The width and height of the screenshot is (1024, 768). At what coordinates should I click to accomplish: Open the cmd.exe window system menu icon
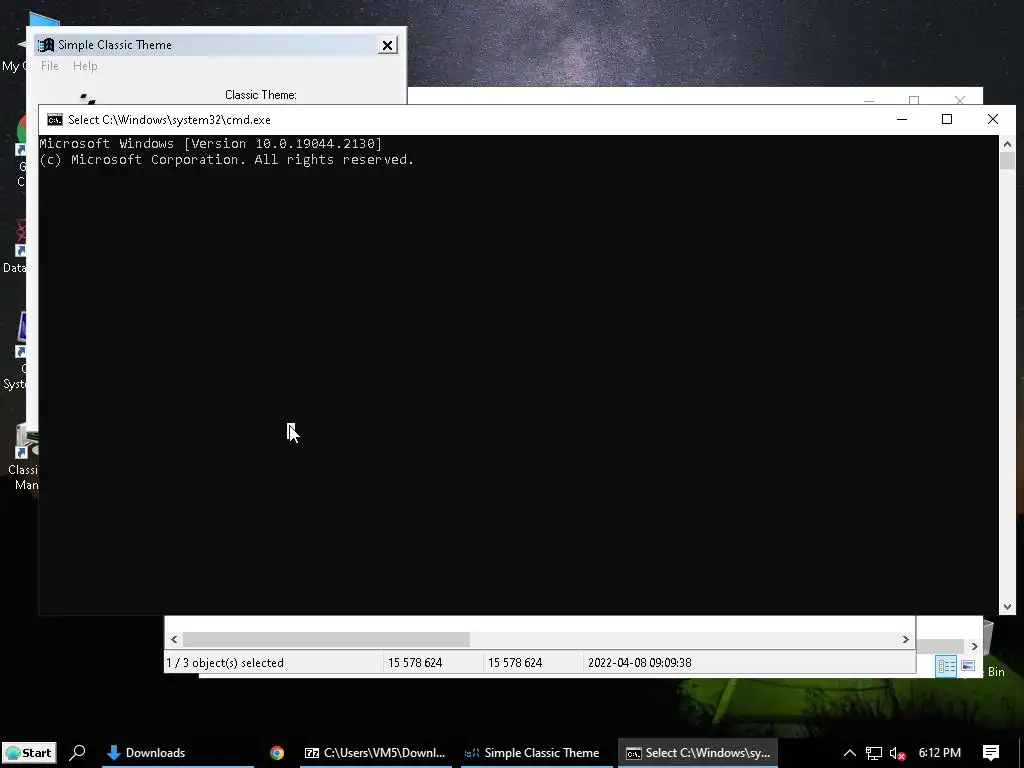55,120
